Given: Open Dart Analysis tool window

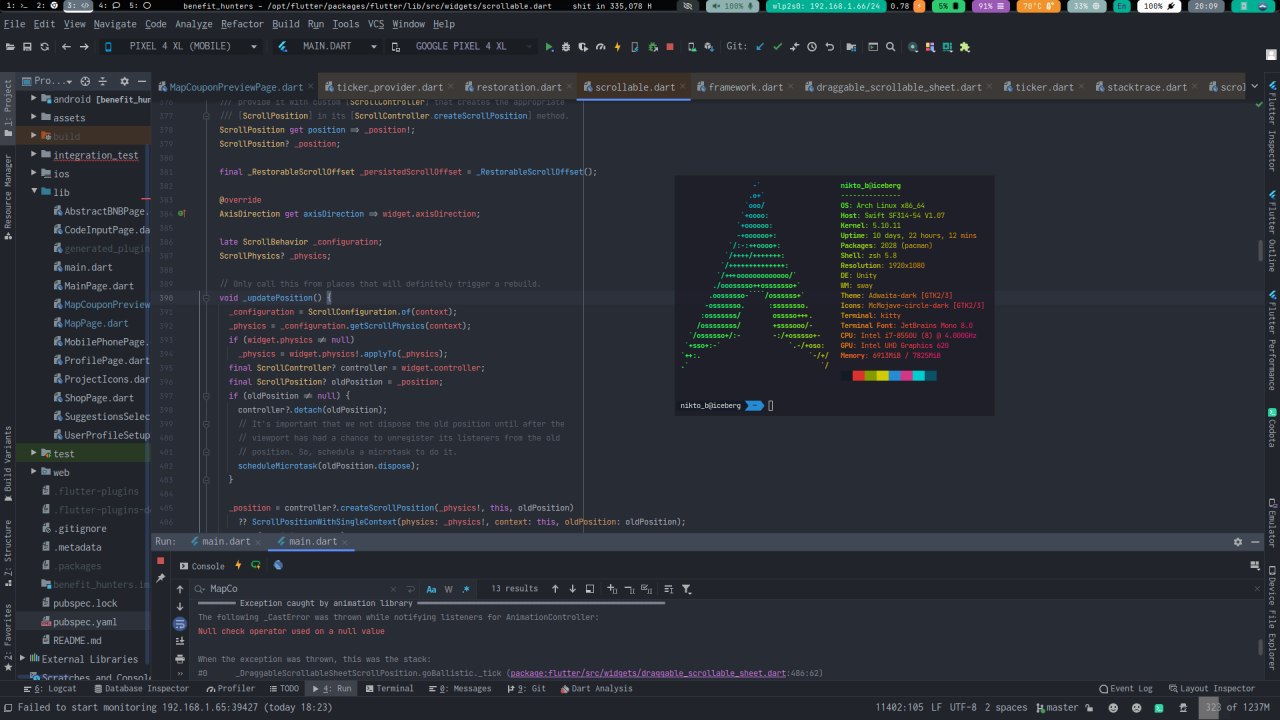Looking at the screenshot, I should click(x=596, y=689).
